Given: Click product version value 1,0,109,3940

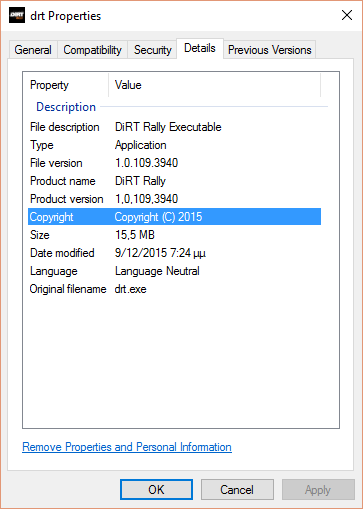Looking at the screenshot, I should click(146, 199).
